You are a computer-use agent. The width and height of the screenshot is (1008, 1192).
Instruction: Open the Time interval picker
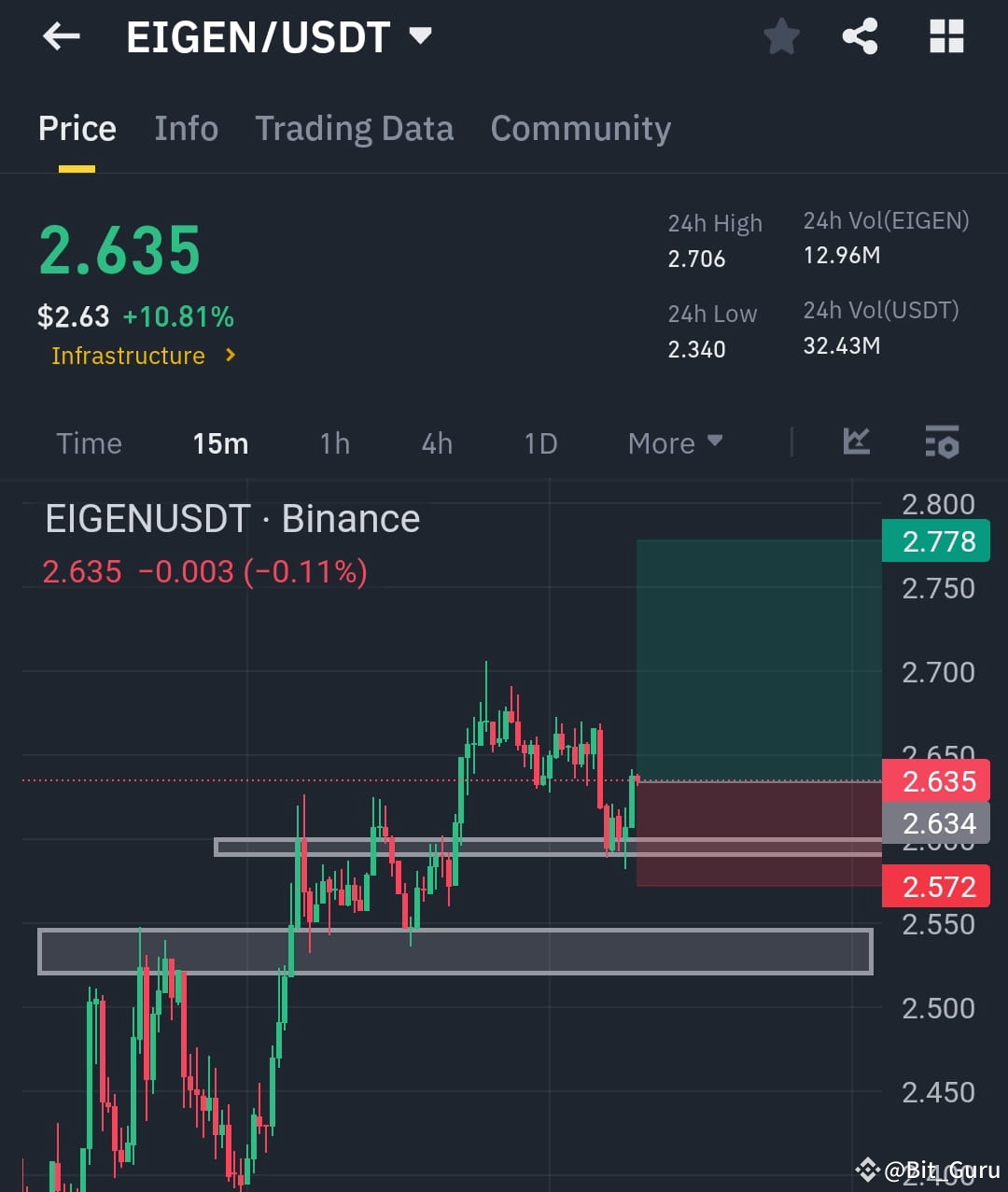point(89,443)
